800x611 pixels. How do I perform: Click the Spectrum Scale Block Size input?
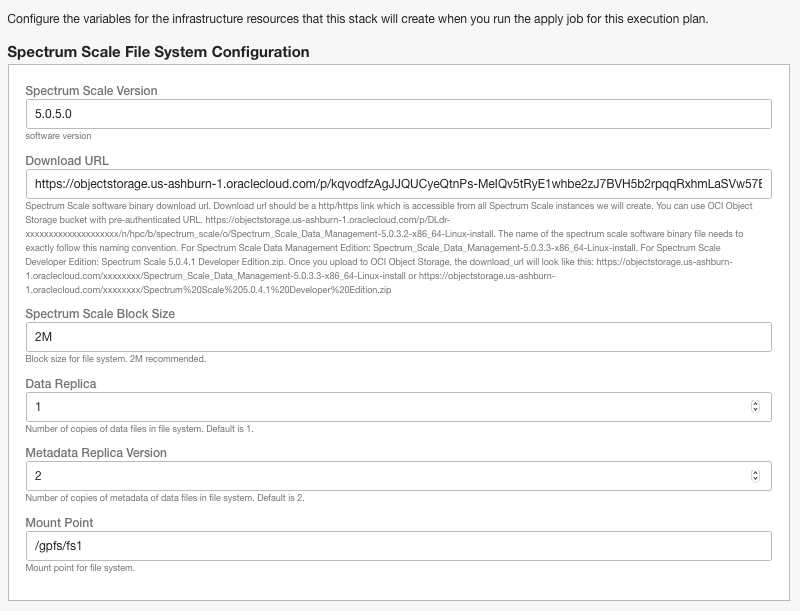tap(398, 337)
